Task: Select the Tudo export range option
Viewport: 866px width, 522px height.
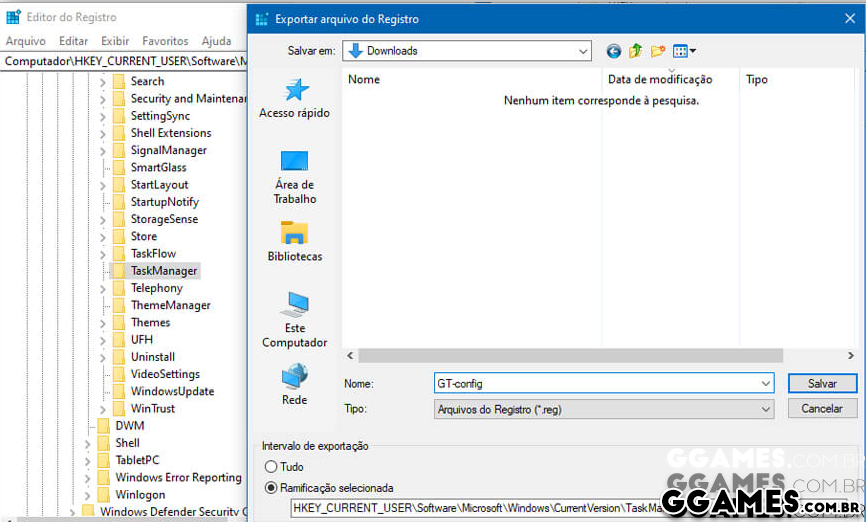Action: (x=271, y=467)
